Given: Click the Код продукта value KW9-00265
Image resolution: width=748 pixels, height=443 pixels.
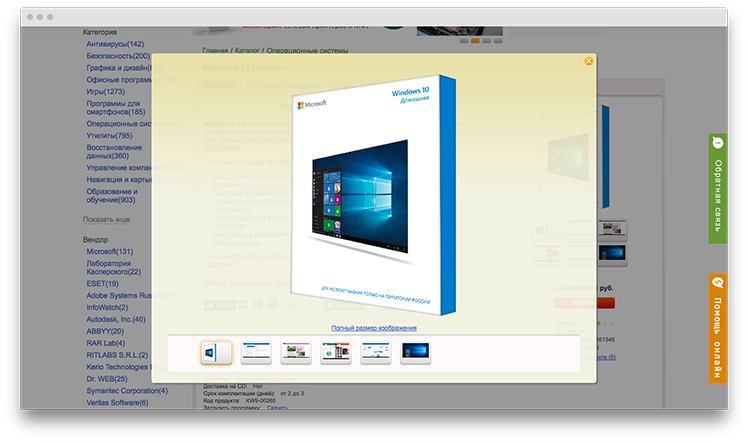Looking at the screenshot, I should pos(260,401).
